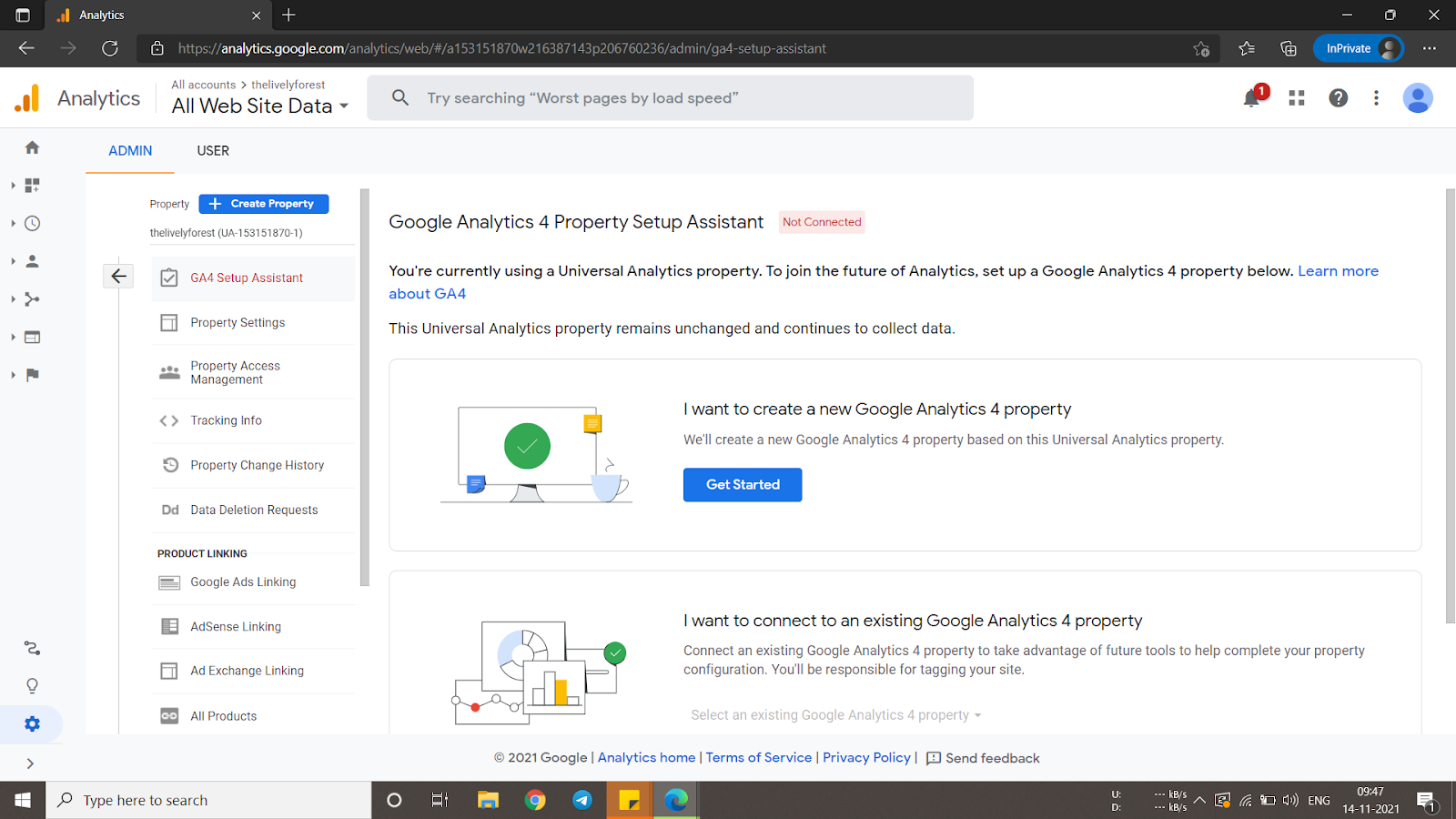Click the InPrivate profile button
1456x819 pixels.
1359,48
